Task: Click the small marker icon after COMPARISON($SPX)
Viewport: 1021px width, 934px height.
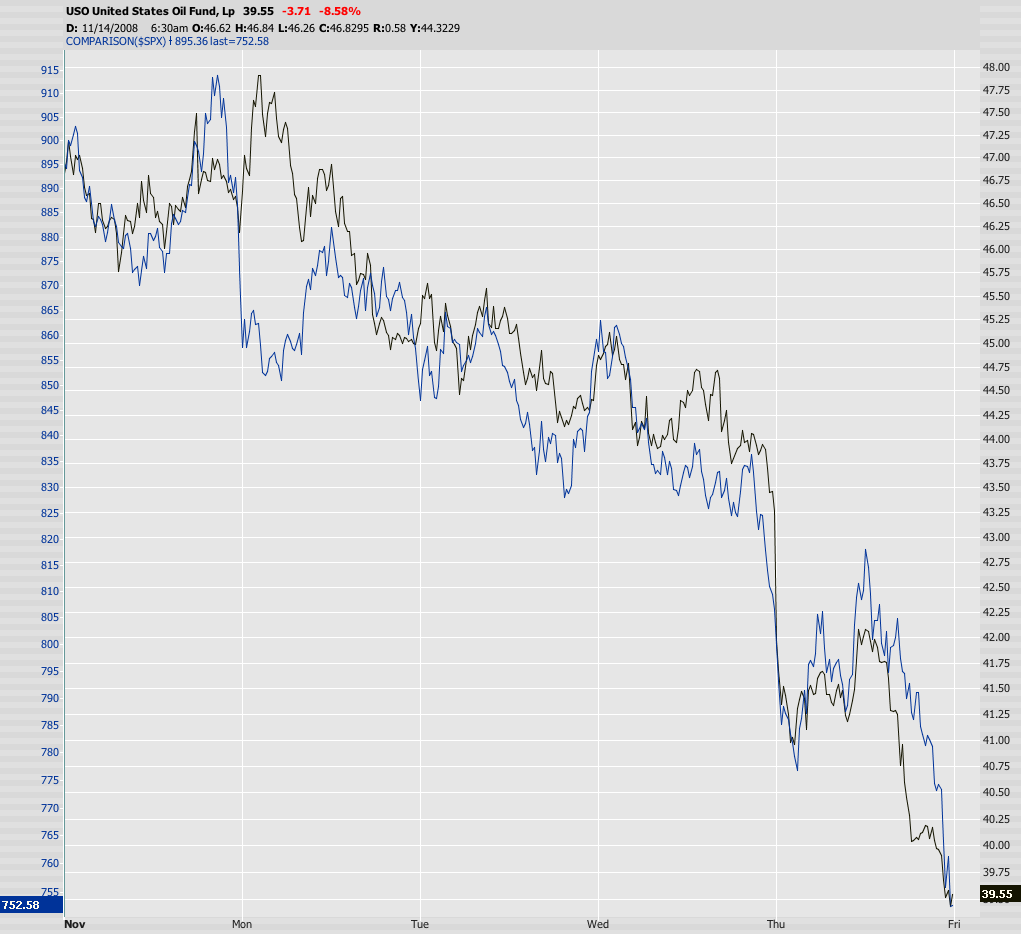Action: coord(171,41)
